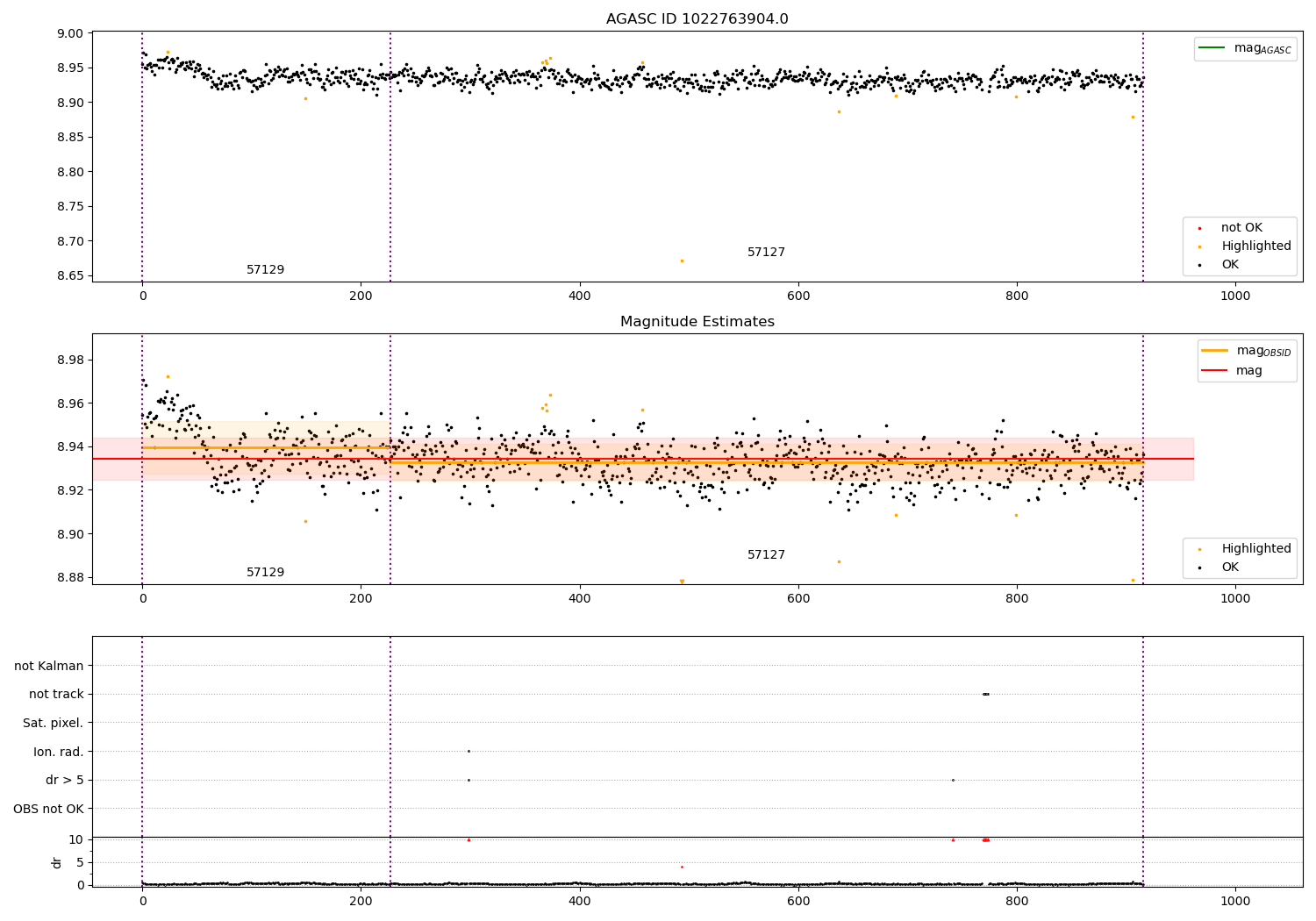1316x921 pixels.
Task: Click the black marker on Ion. rad. row
Action: [x=468, y=752]
